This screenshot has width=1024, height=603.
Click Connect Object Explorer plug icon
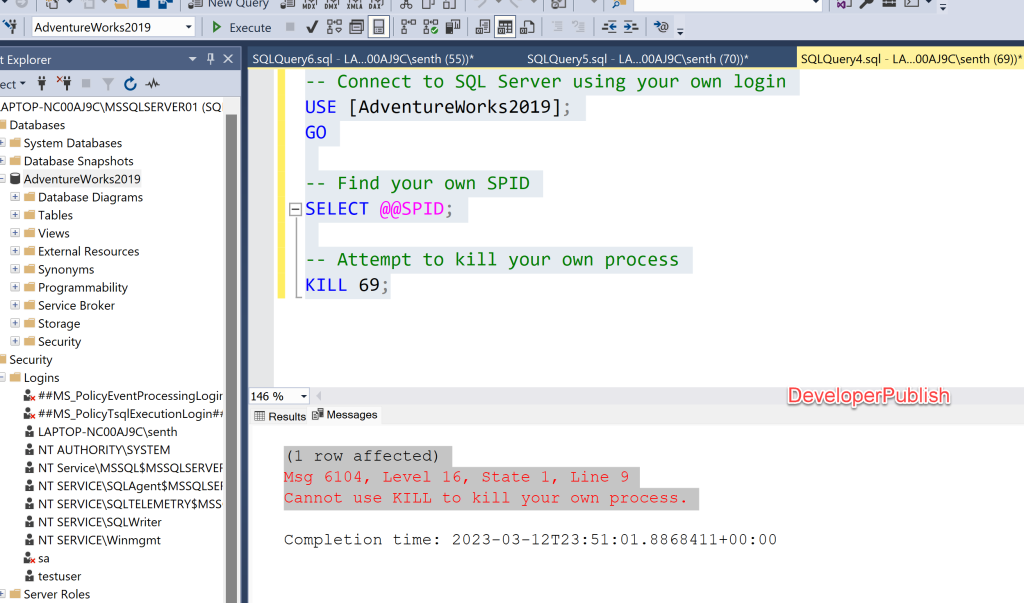[x=42, y=84]
